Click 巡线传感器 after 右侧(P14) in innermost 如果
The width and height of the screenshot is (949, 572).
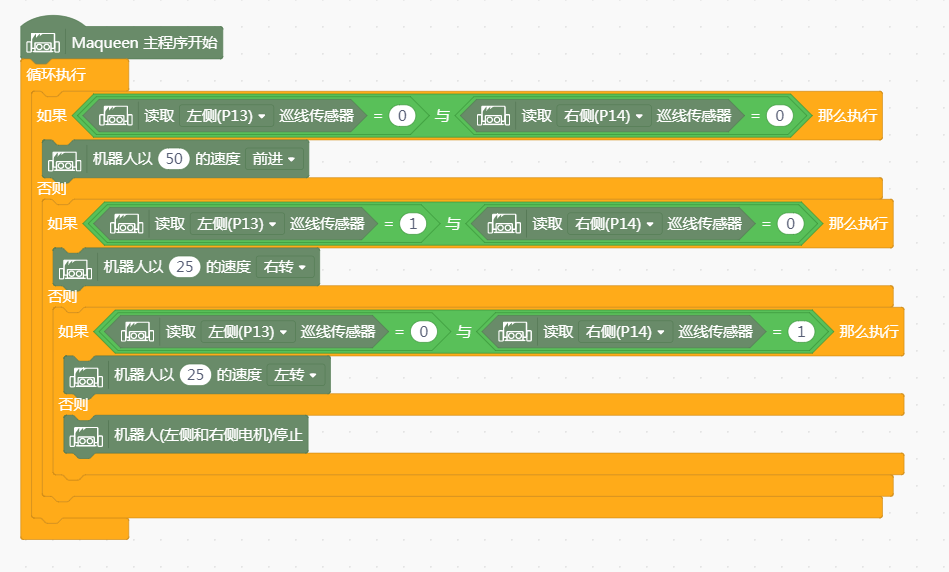click(716, 332)
